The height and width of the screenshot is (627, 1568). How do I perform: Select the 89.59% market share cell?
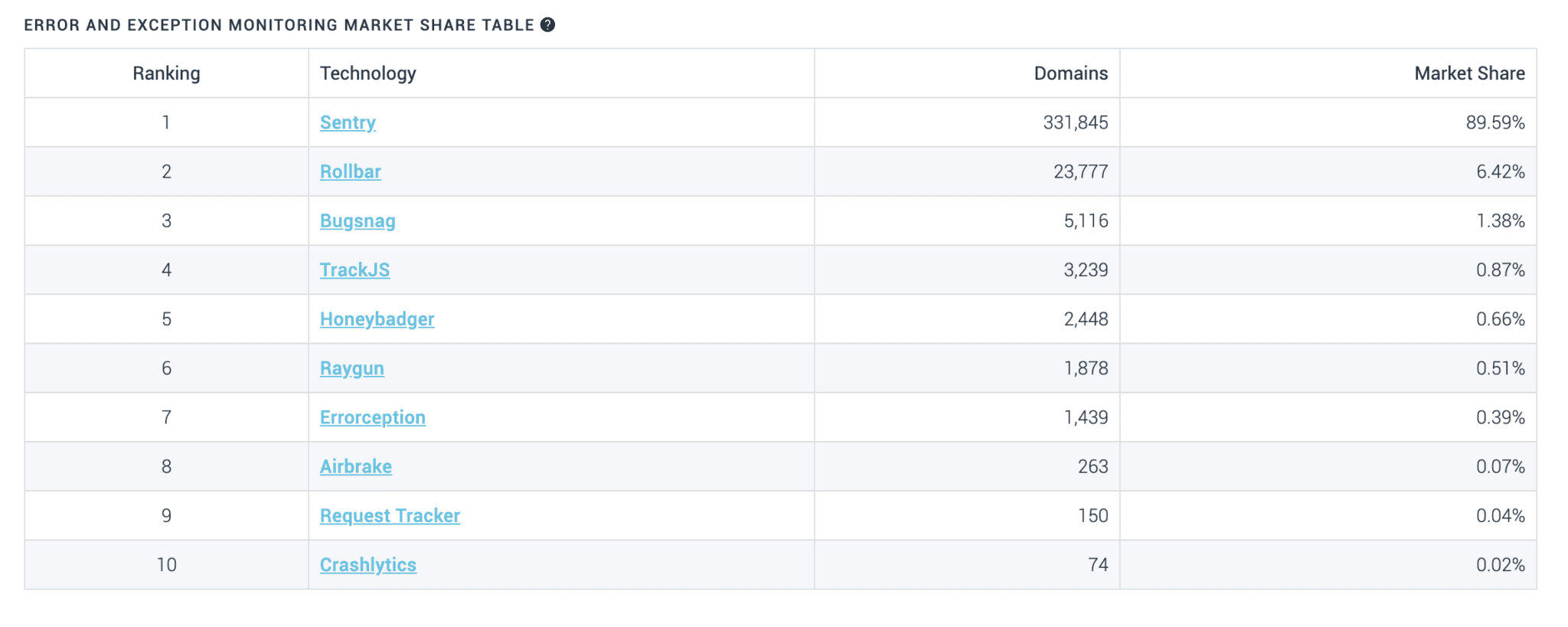tap(1494, 122)
